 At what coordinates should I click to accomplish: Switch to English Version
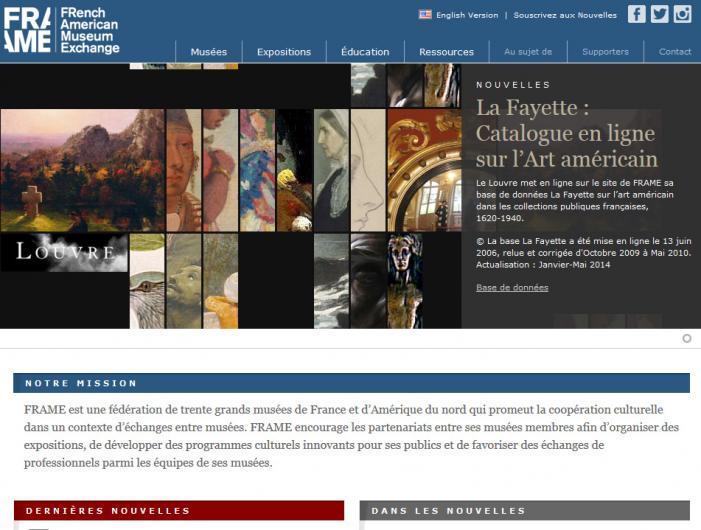tap(467, 15)
